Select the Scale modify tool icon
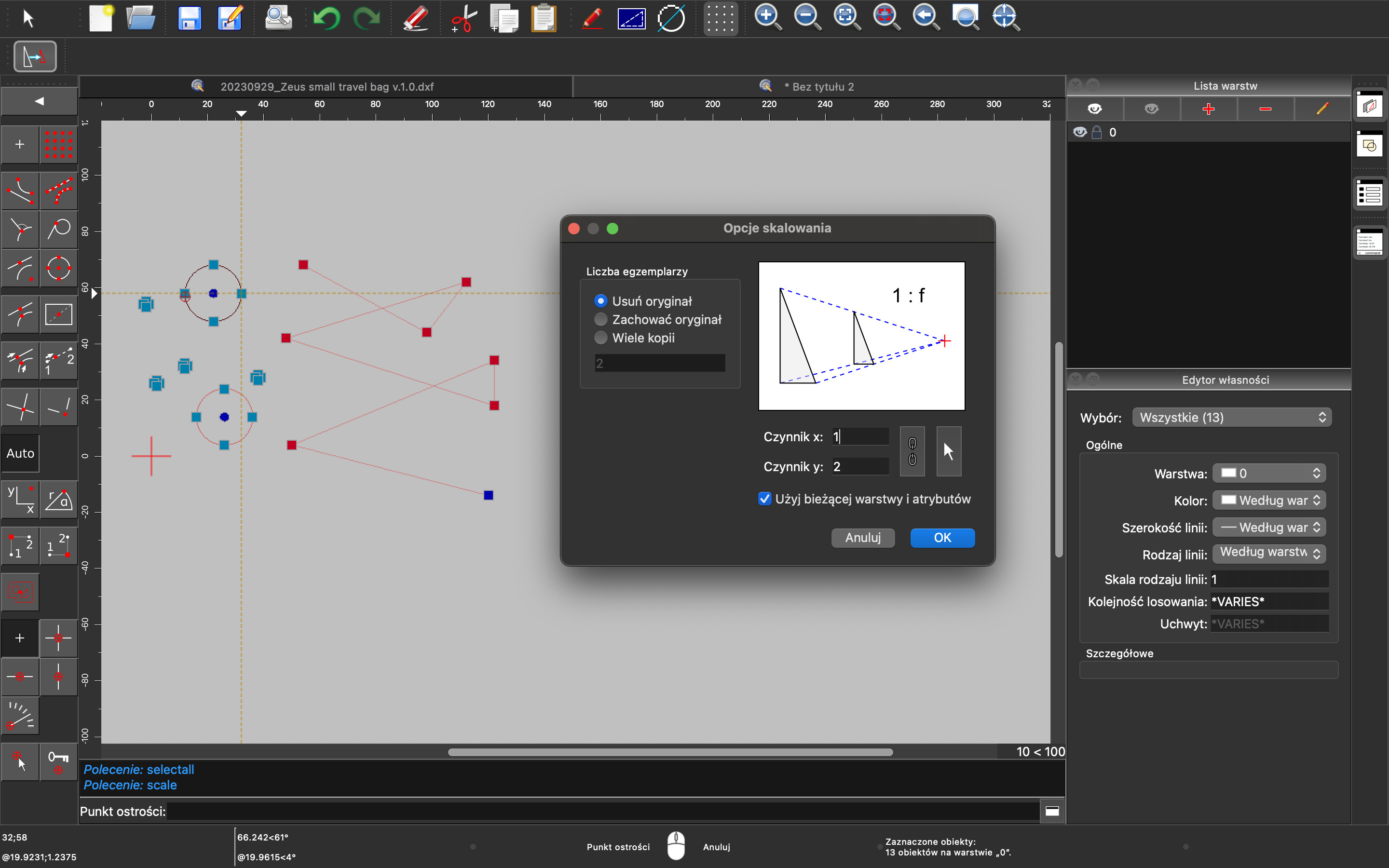This screenshot has height=868, width=1389. tap(35, 56)
